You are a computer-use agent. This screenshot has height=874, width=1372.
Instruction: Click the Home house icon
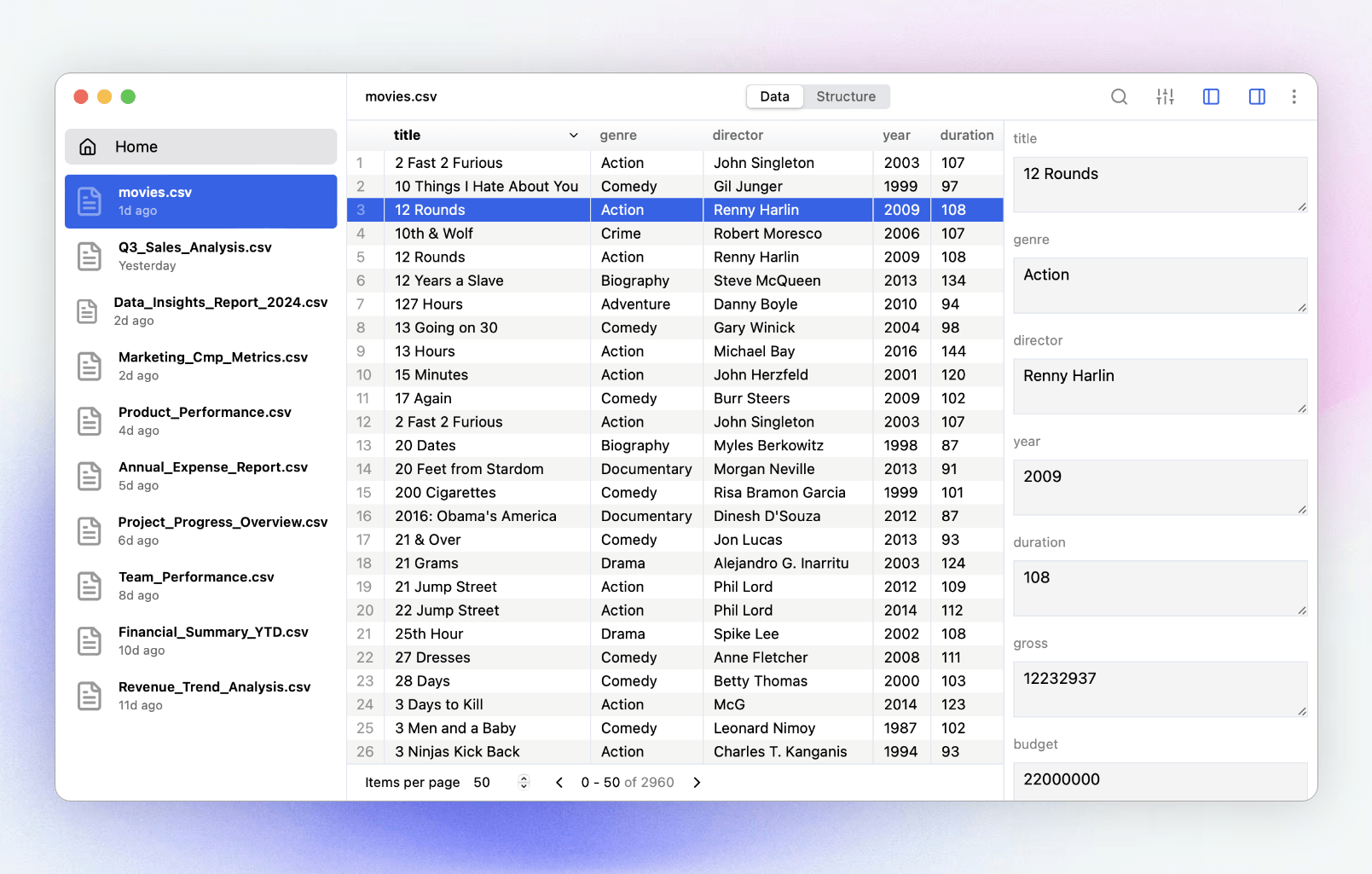(88, 147)
